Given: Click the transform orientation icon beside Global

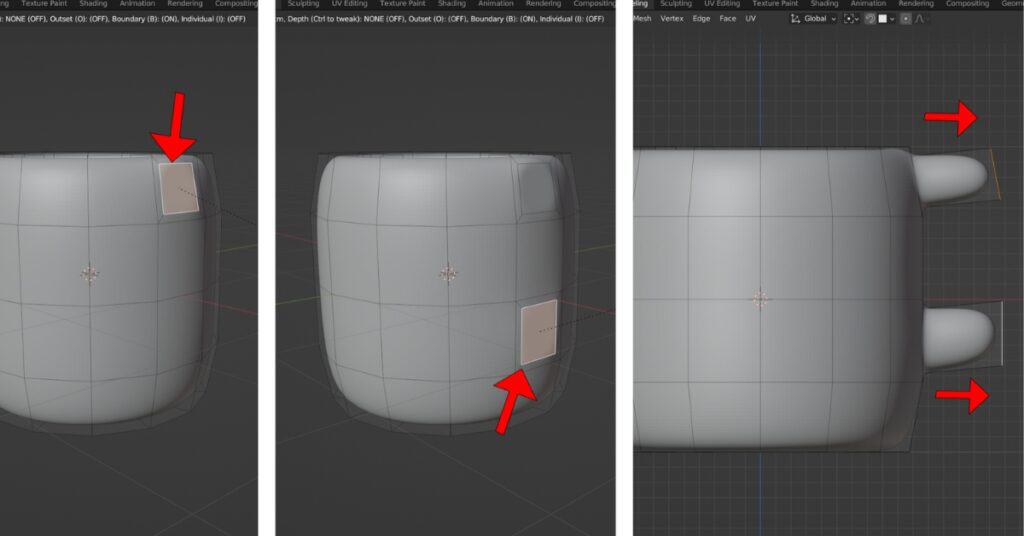Looking at the screenshot, I should click(796, 19).
